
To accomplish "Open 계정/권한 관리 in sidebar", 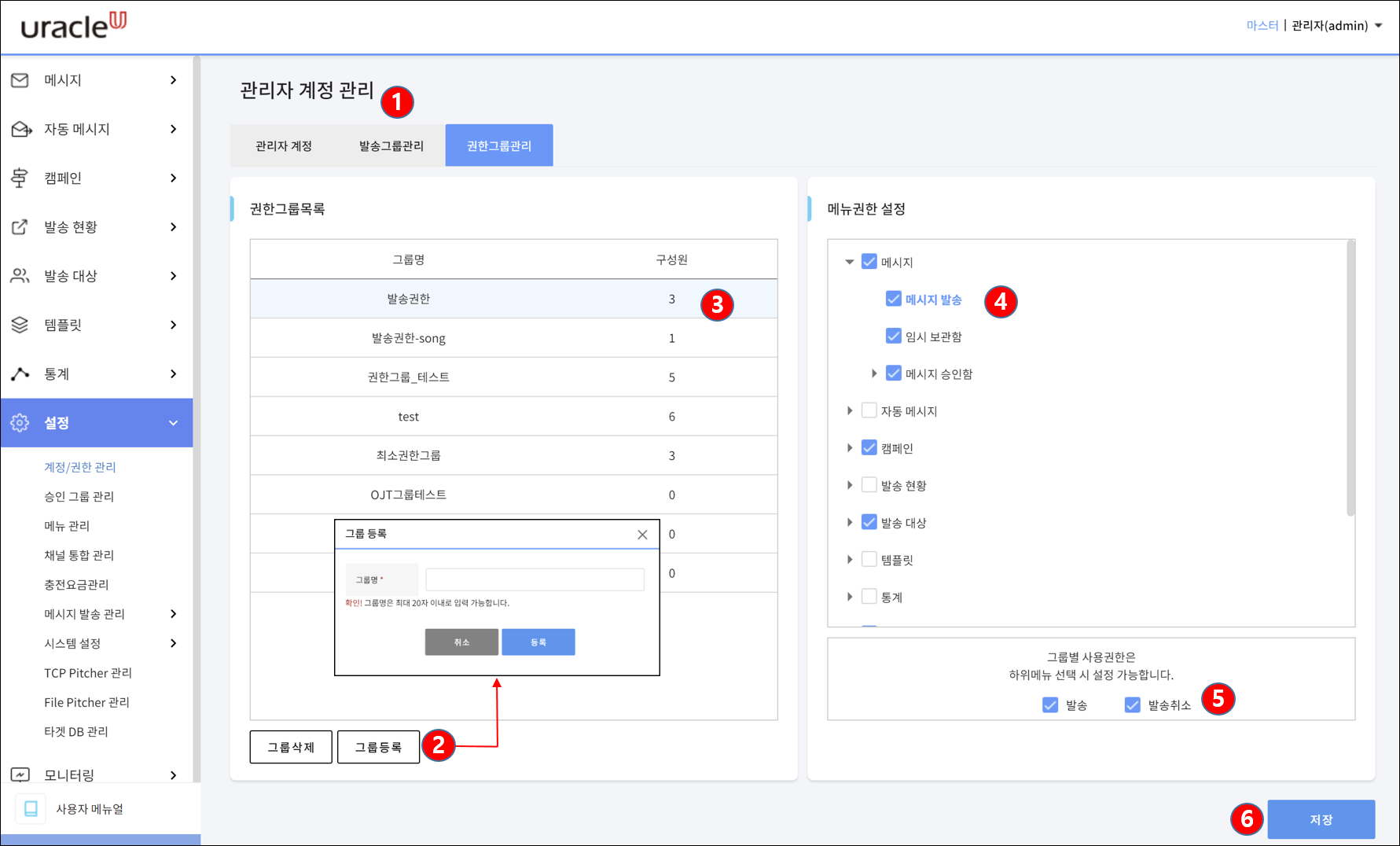I will 80,467.
